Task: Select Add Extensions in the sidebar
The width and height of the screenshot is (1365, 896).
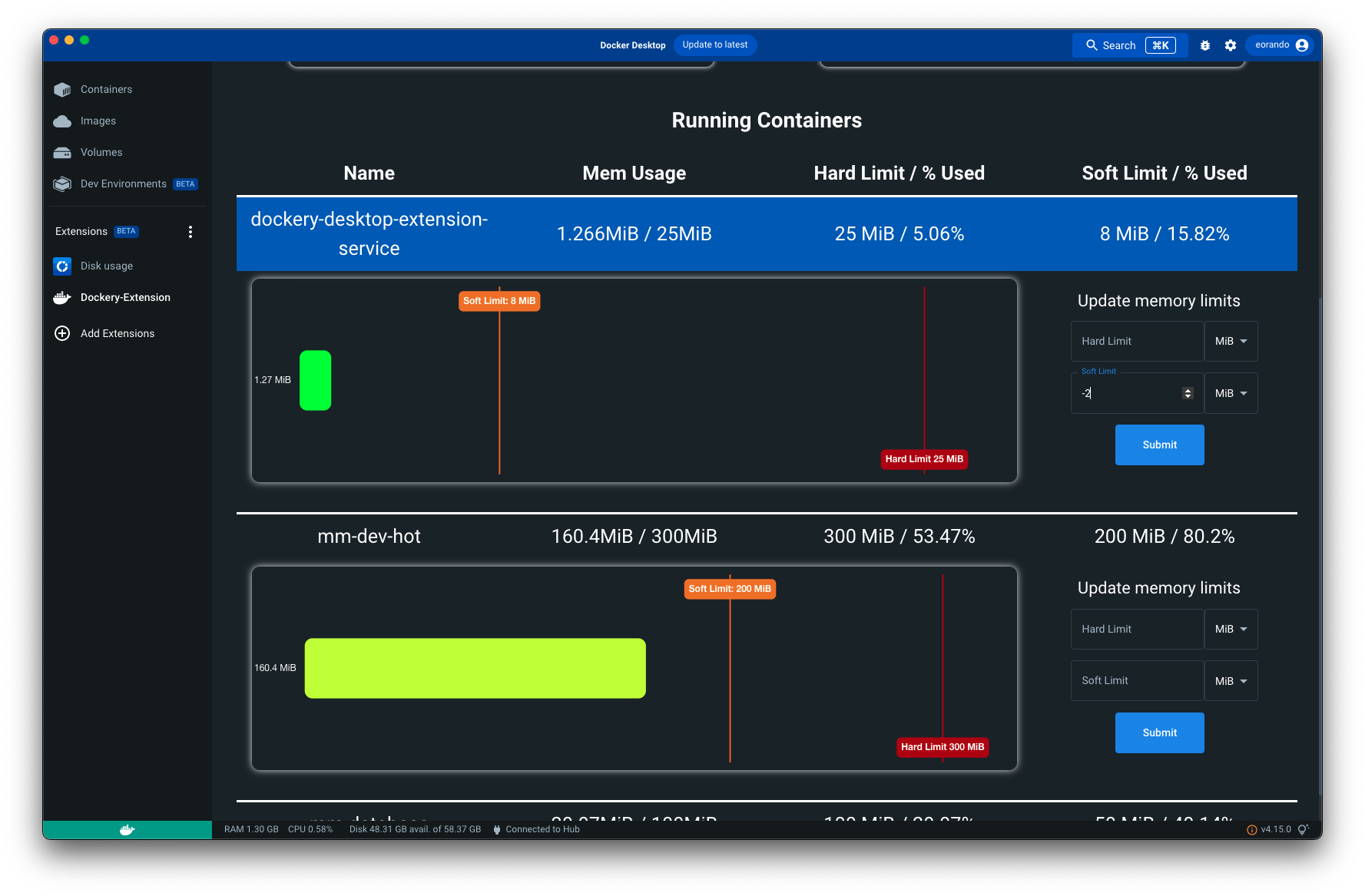Action: (x=118, y=334)
